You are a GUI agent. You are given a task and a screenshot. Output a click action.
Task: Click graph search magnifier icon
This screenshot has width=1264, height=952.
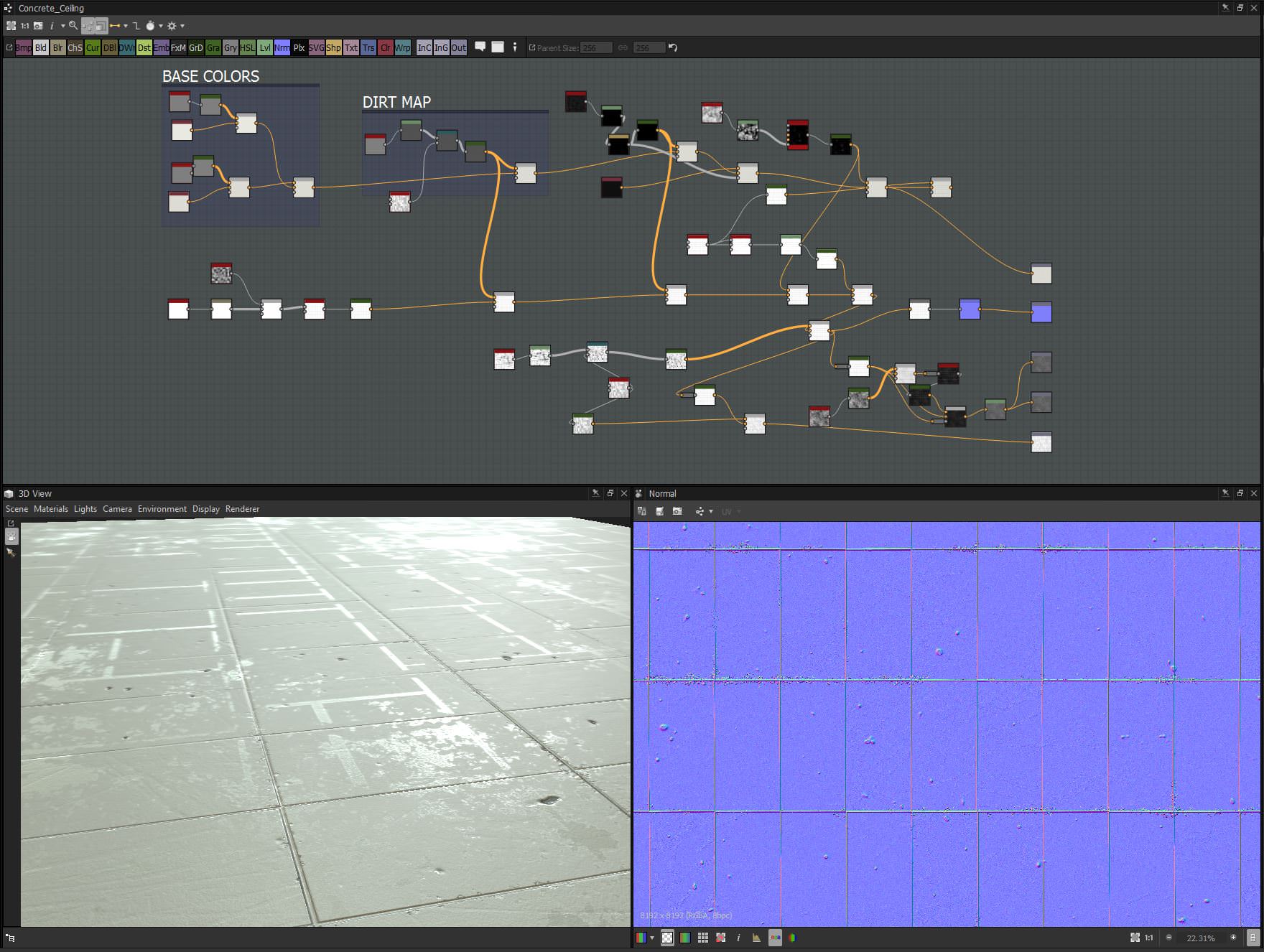(x=73, y=26)
